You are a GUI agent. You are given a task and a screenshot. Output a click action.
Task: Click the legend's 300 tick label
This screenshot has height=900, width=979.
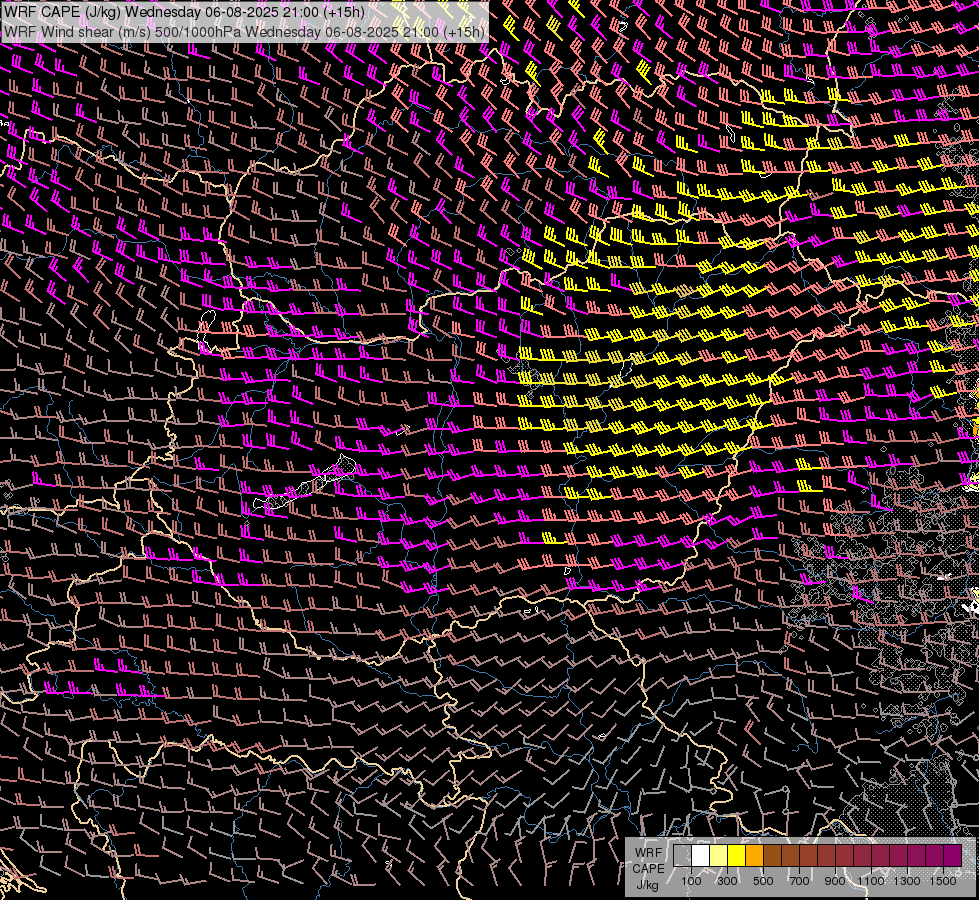click(x=727, y=881)
